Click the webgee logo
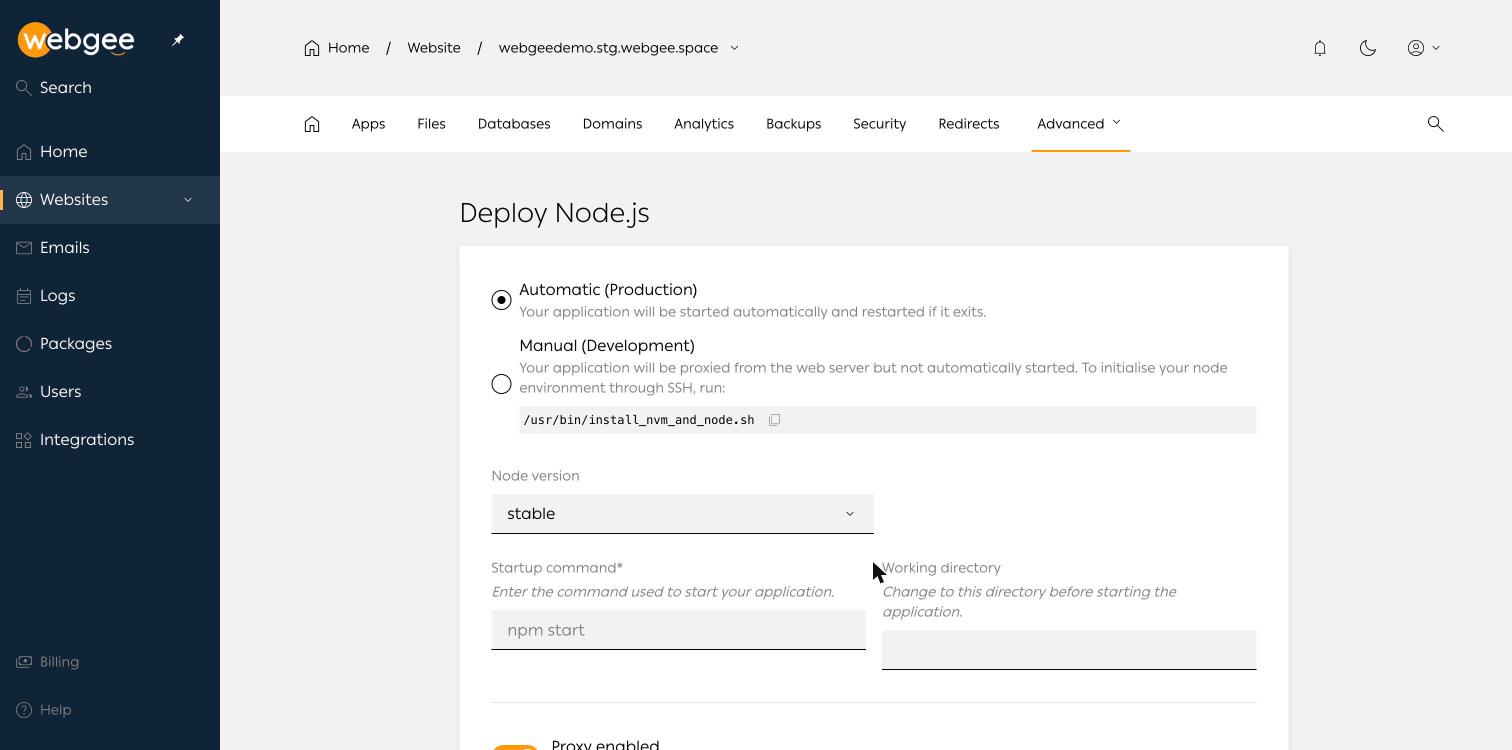The image size is (1512, 750). pyautogui.click(x=76, y=40)
